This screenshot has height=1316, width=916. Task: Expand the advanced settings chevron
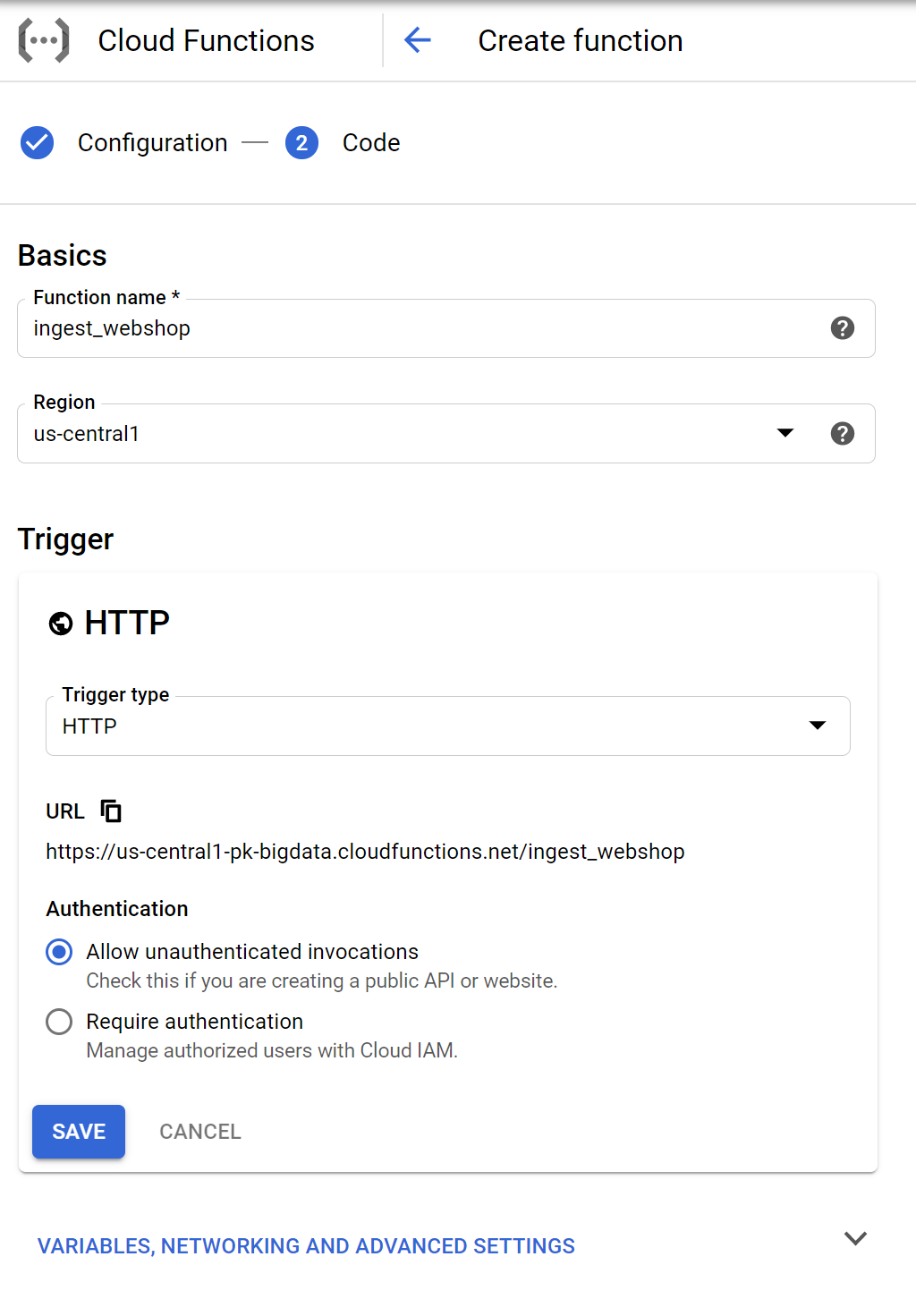tap(855, 1239)
